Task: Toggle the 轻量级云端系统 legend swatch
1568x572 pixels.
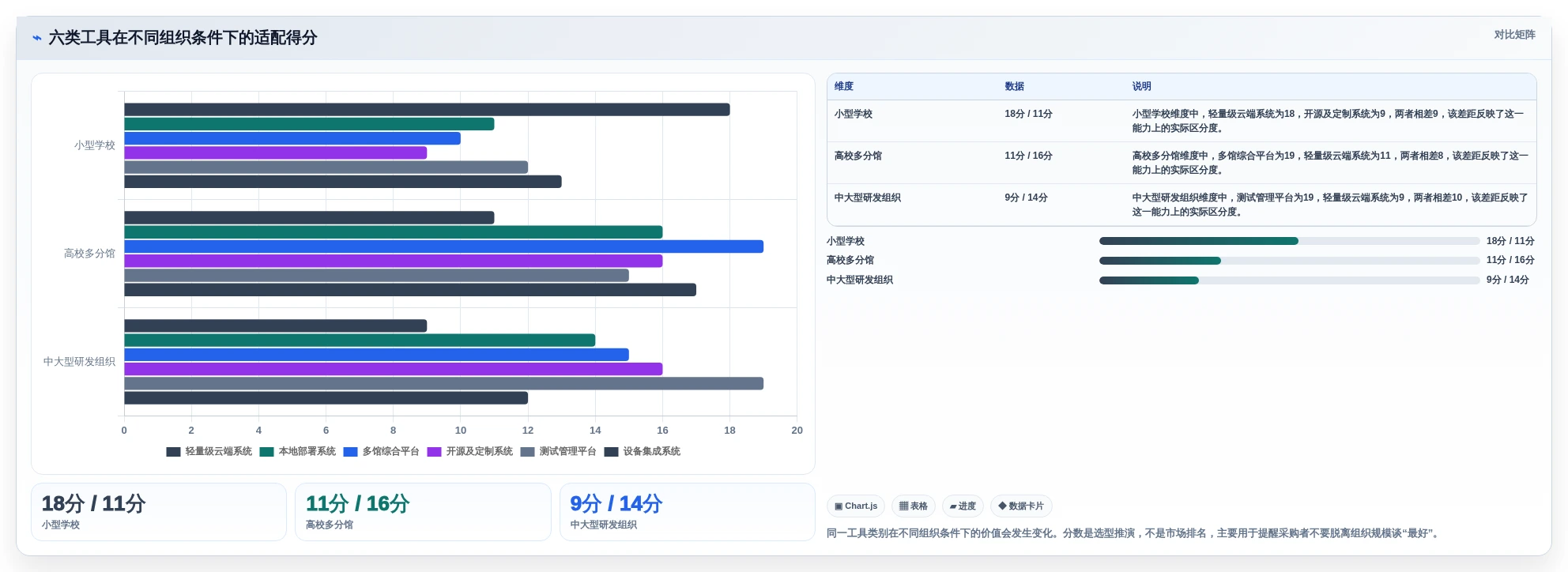Action: point(173,452)
